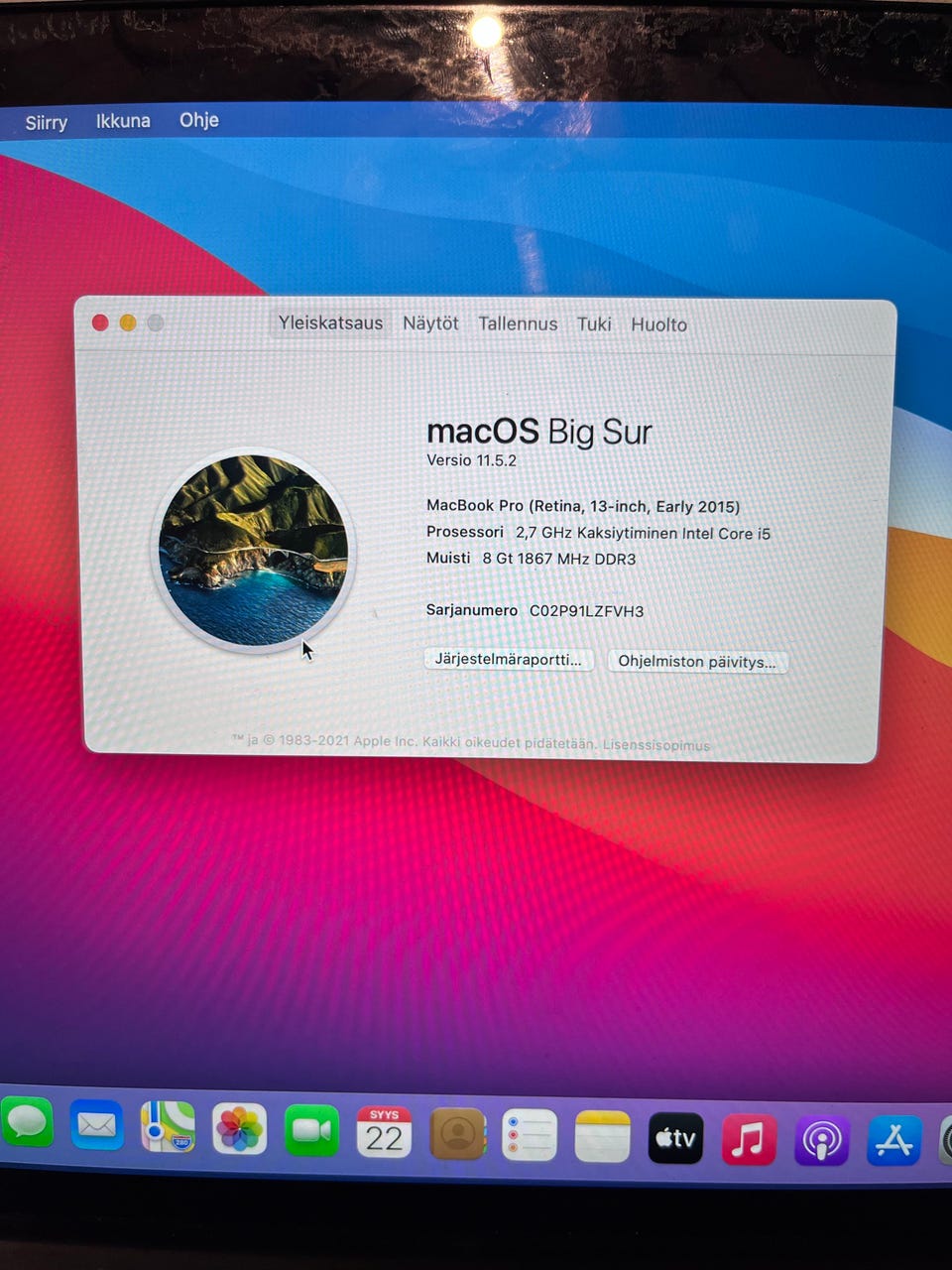Click the macOS Big Sur heading
This screenshot has width=952, height=1270.
[x=538, y=431]
